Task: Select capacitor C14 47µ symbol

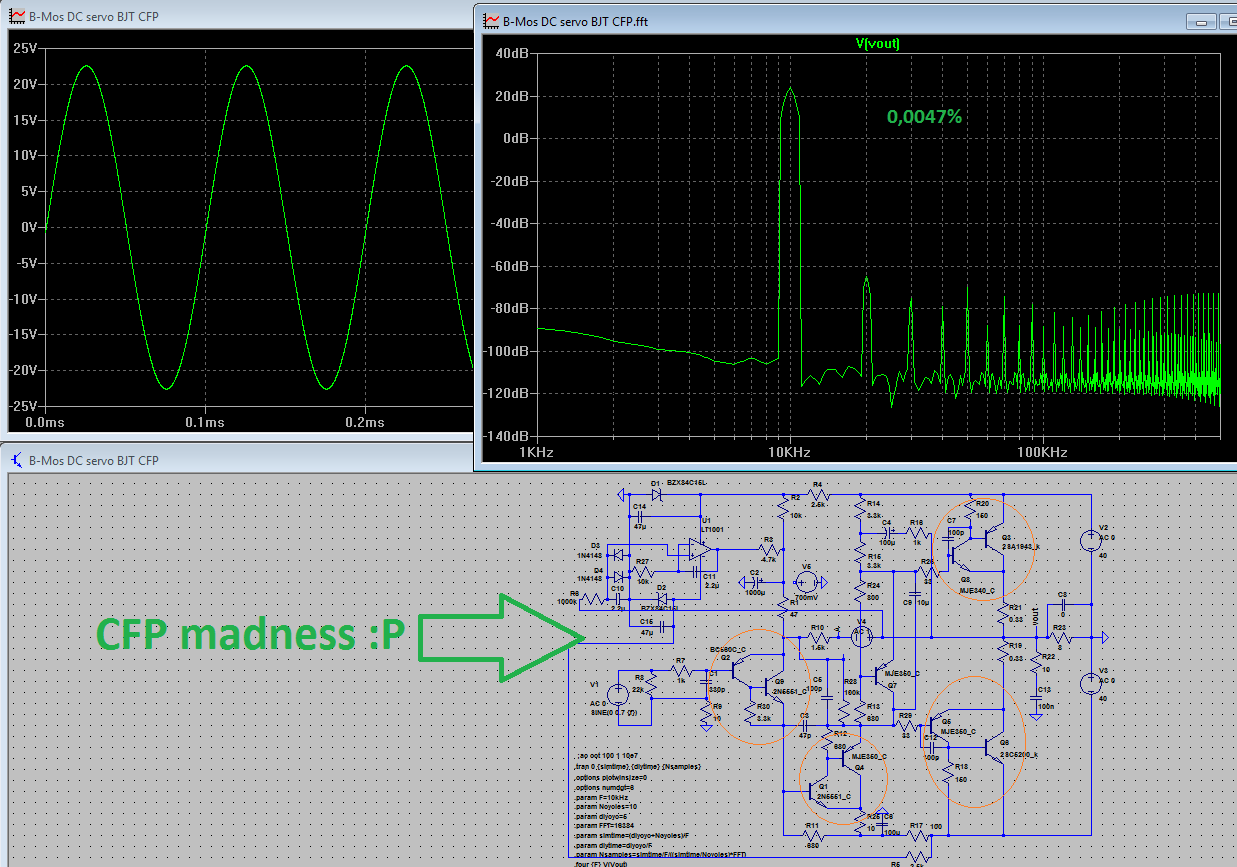Action: point(640,516)
